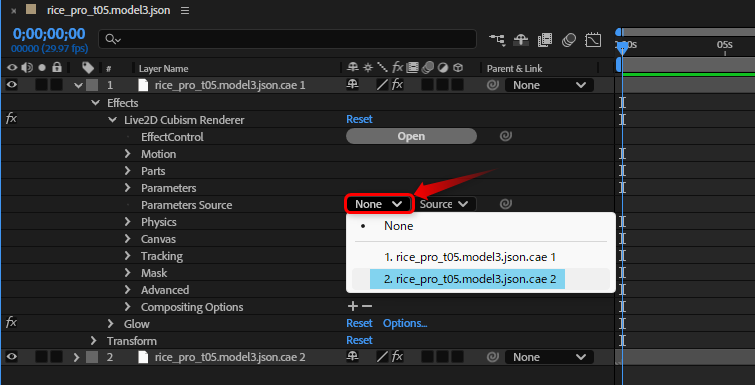Toggle the quality switch on layer 1
Screen dimensions: 755x385
382,85
